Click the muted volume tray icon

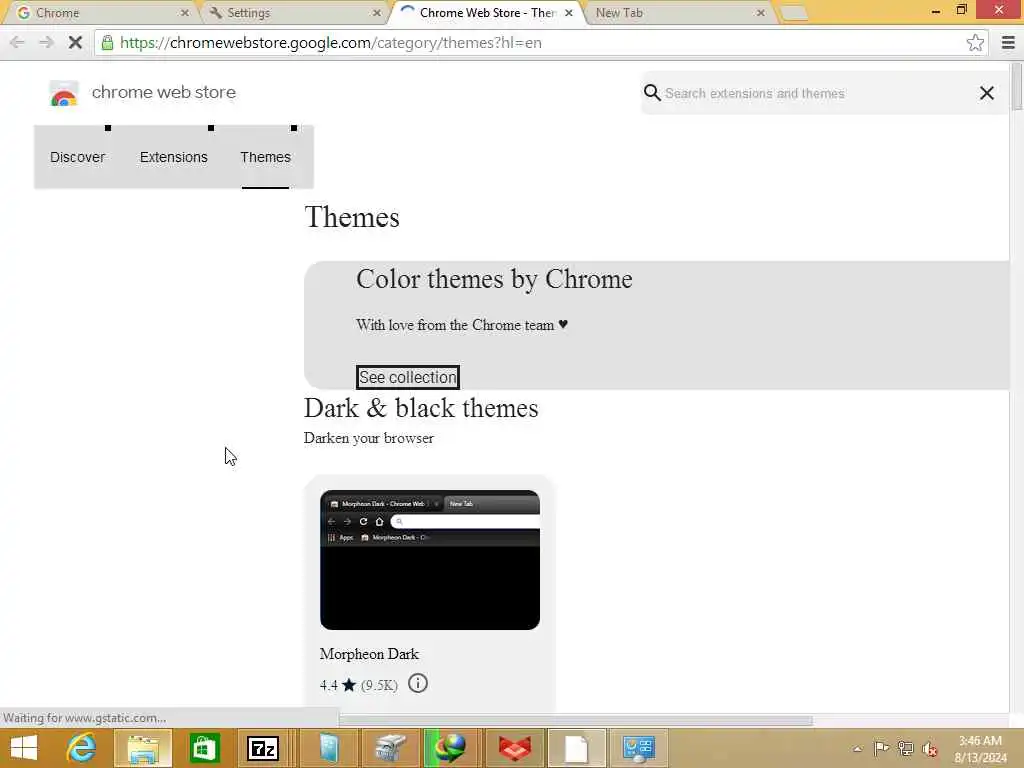[929, 748]
